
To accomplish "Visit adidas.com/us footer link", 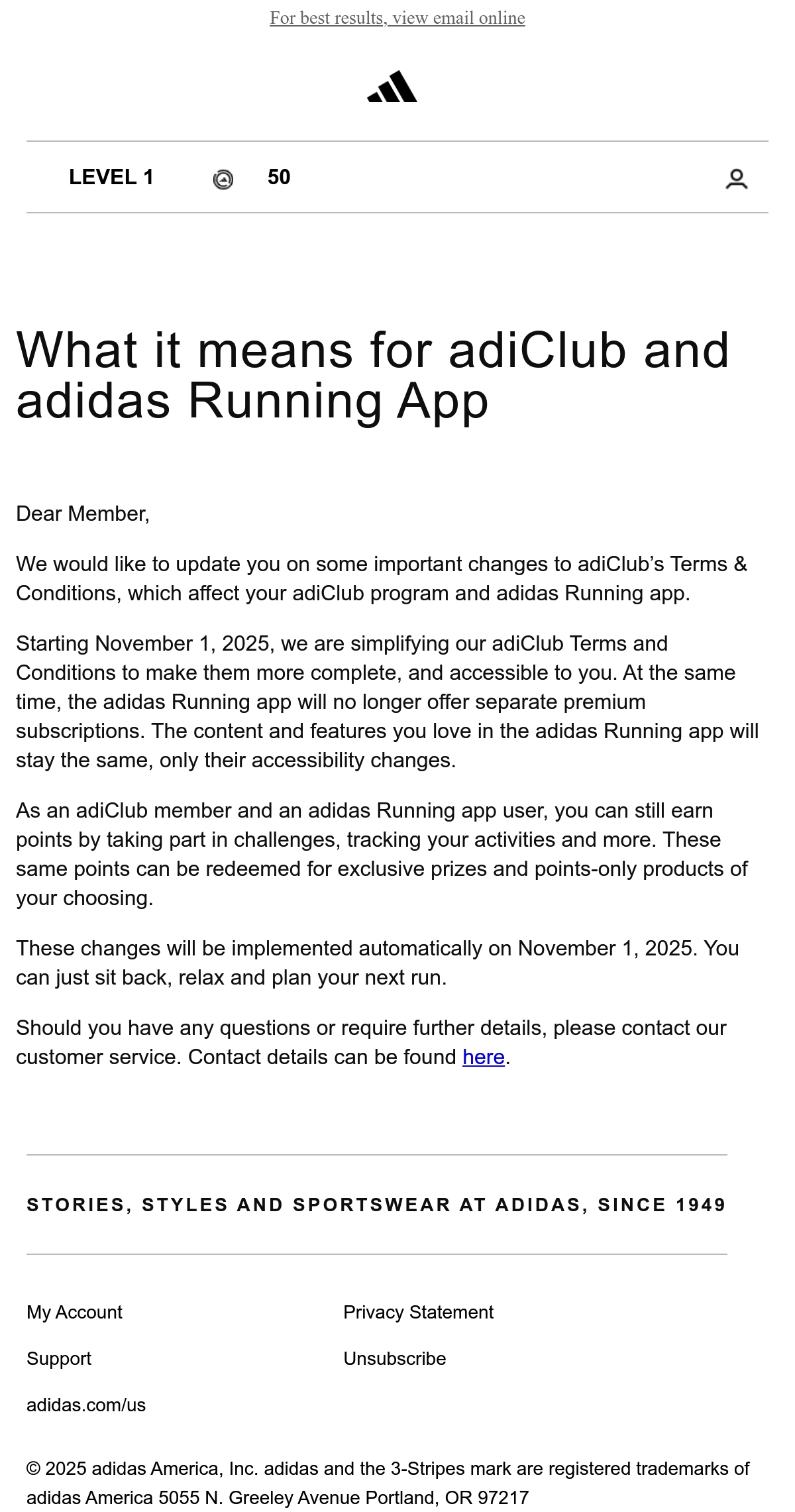I will click(86, 1405).
